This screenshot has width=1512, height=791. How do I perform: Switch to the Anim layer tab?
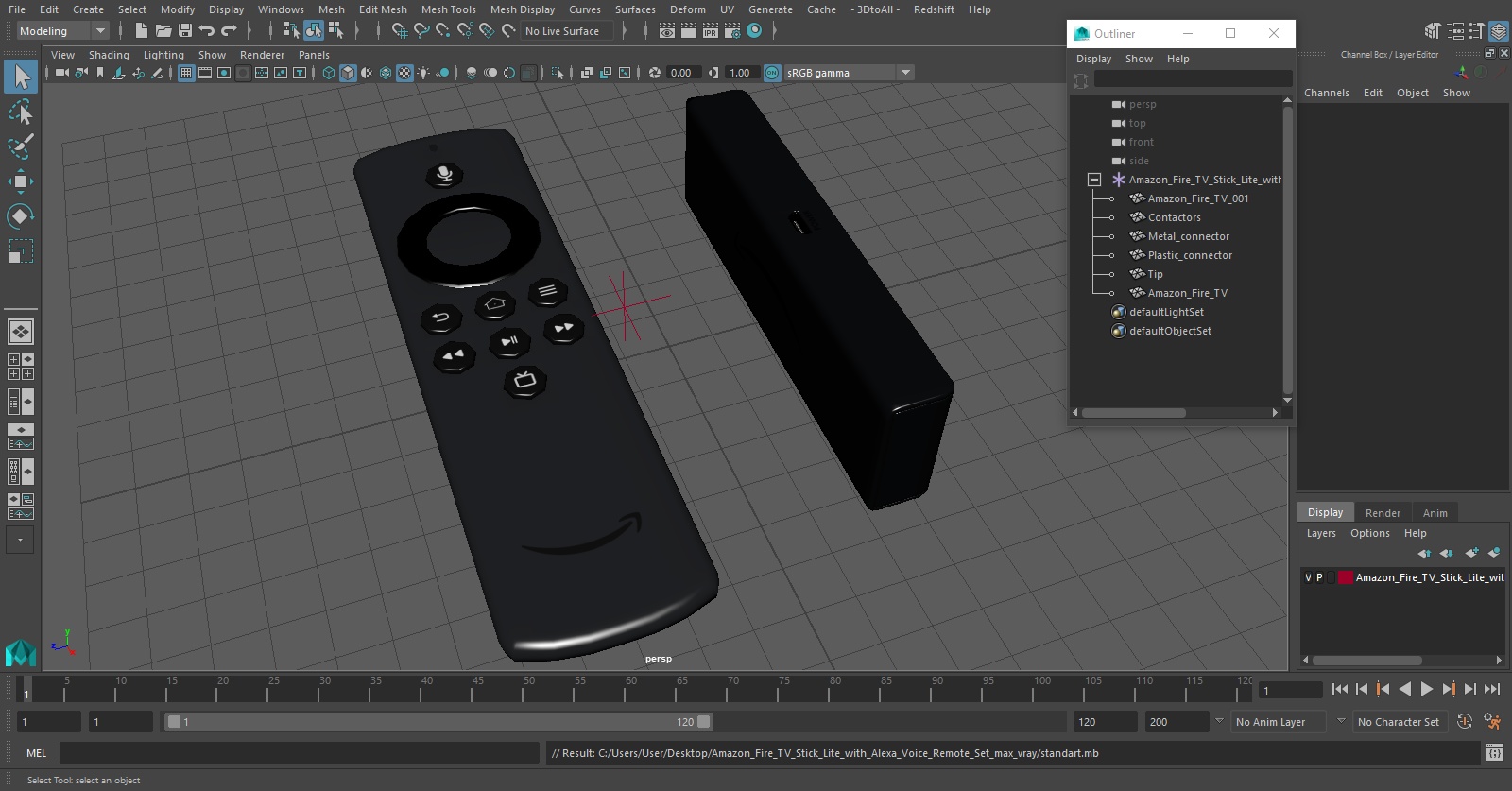(x=1435, y=513)
